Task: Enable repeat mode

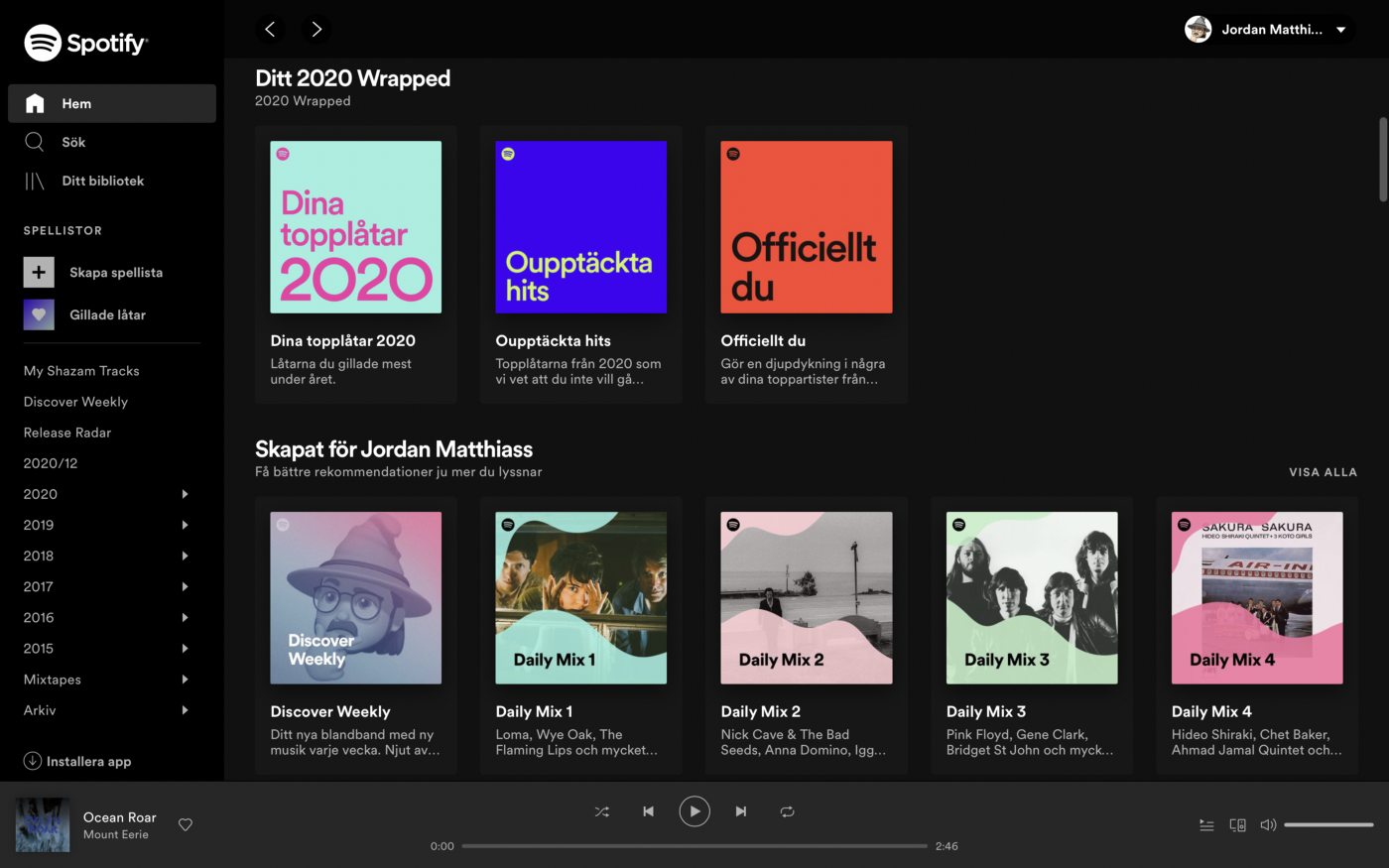Action: click(787, 811)
